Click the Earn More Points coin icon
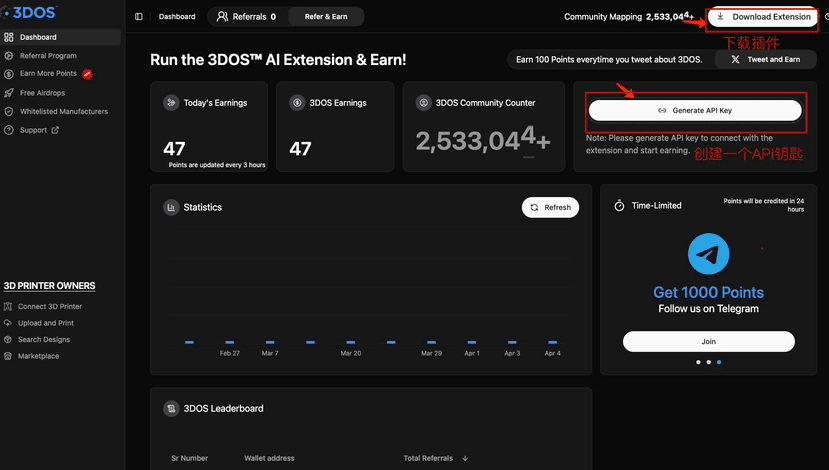The height and width of the screenshot is (470, 829). pos(8,74)
